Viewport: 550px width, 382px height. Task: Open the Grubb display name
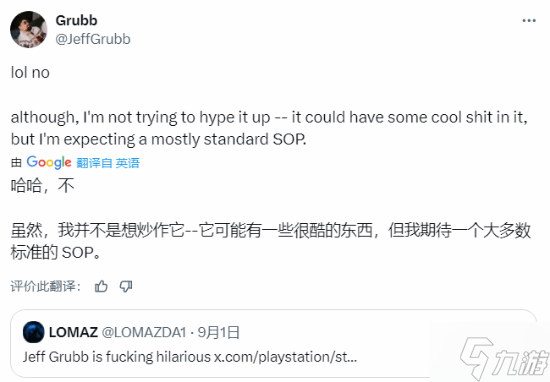click(x=76, y=20)
